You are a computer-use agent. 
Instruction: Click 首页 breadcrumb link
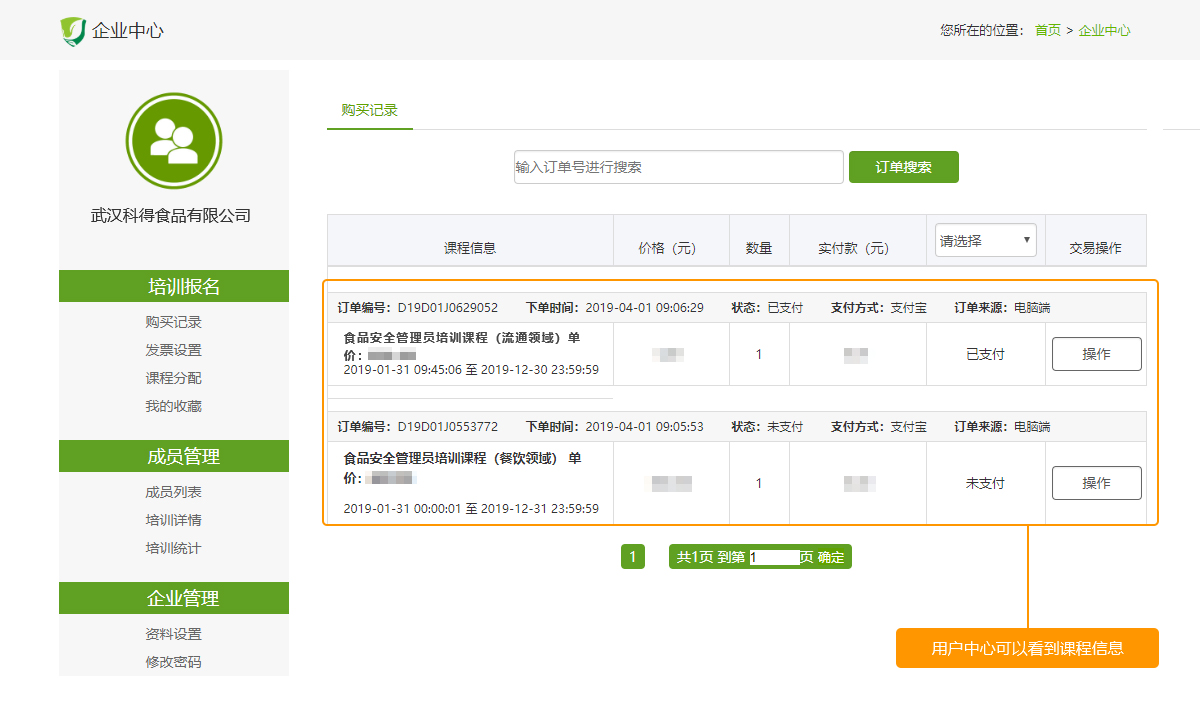(x=1048, y=31)
